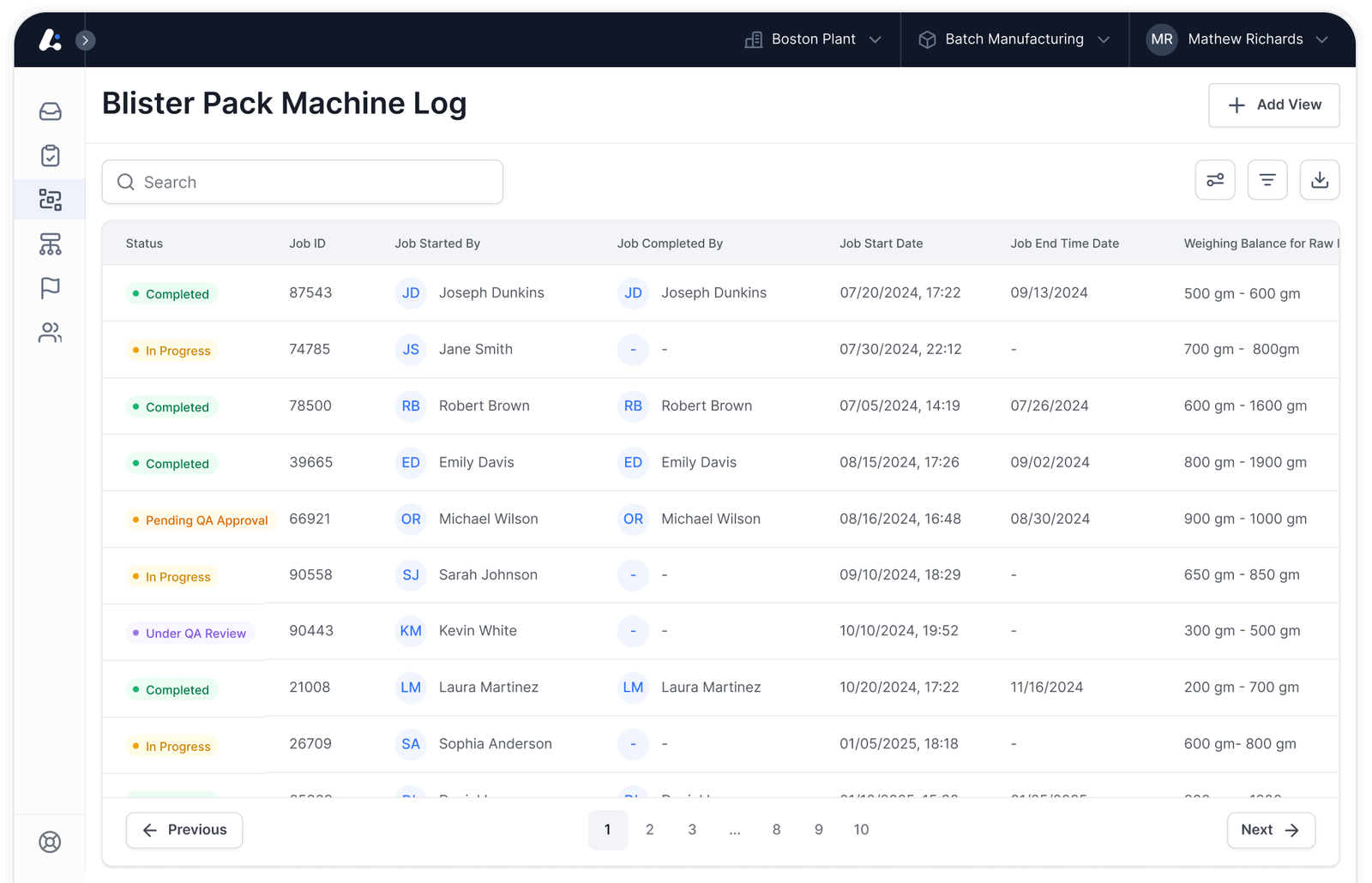Open the workflow blocks section in sidebar
This screenshot has height=883, width=1372.
[50, 200]
